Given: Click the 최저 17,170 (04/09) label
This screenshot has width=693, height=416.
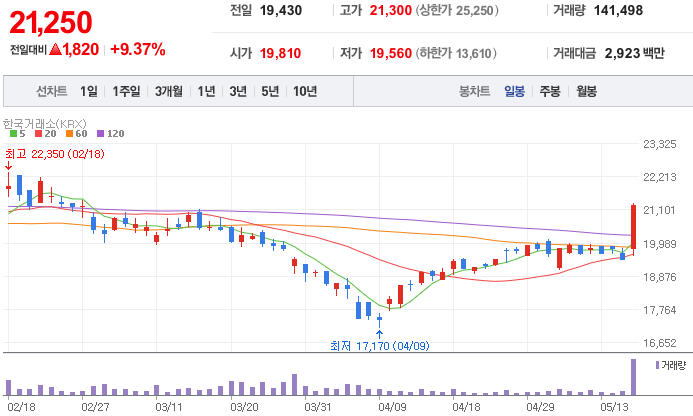Looking at the screenshot, I should click(x=380, y=346).
